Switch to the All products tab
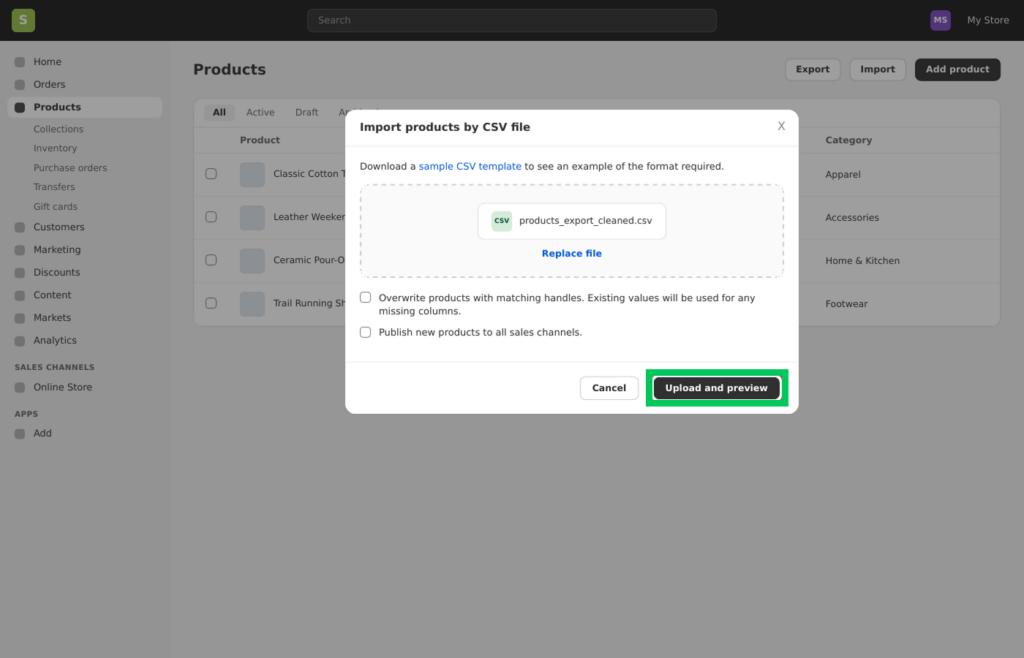 219,112
